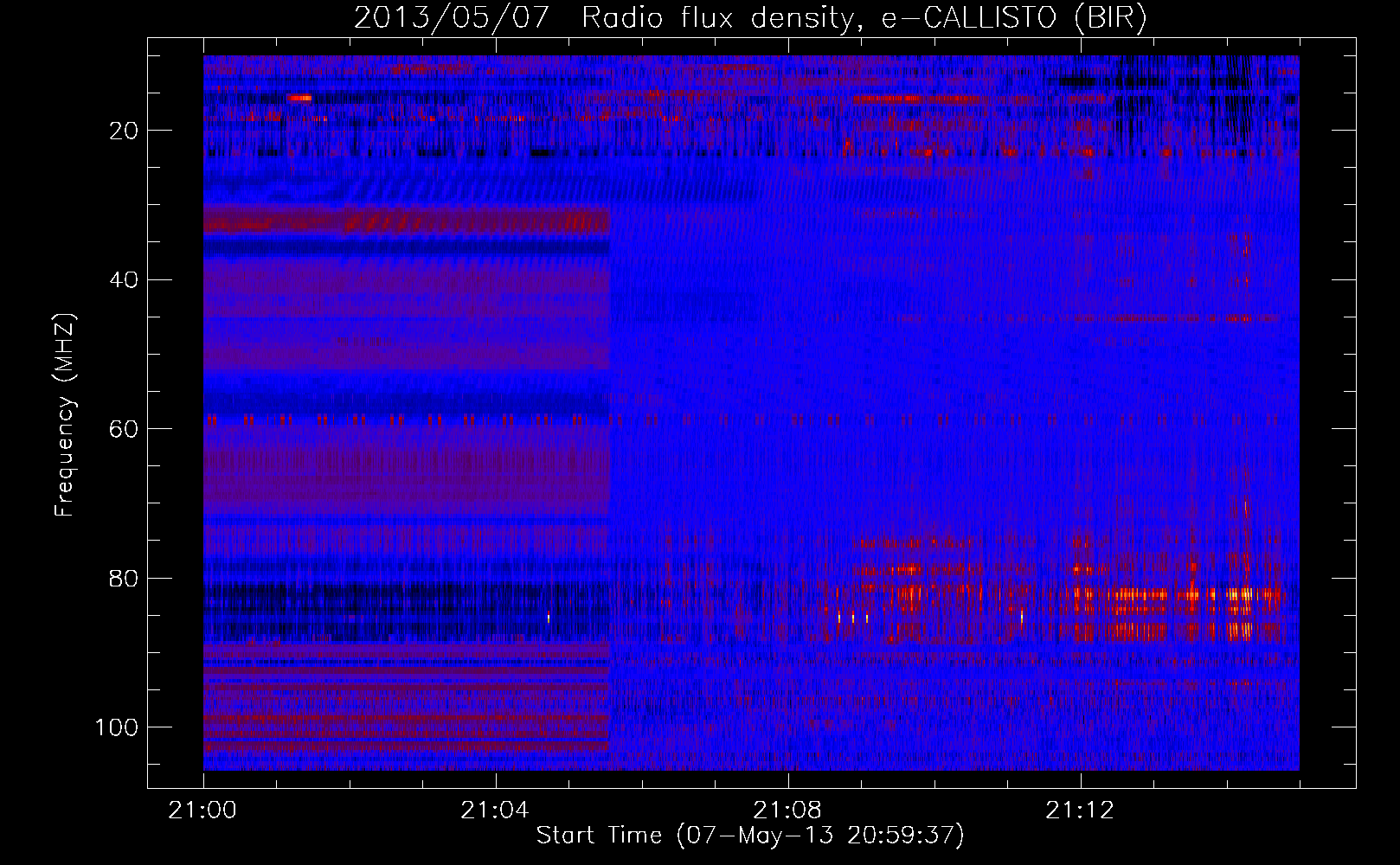Click the 21:08 time tick label
Screen dimensions: 1400x865
point(787,811)
